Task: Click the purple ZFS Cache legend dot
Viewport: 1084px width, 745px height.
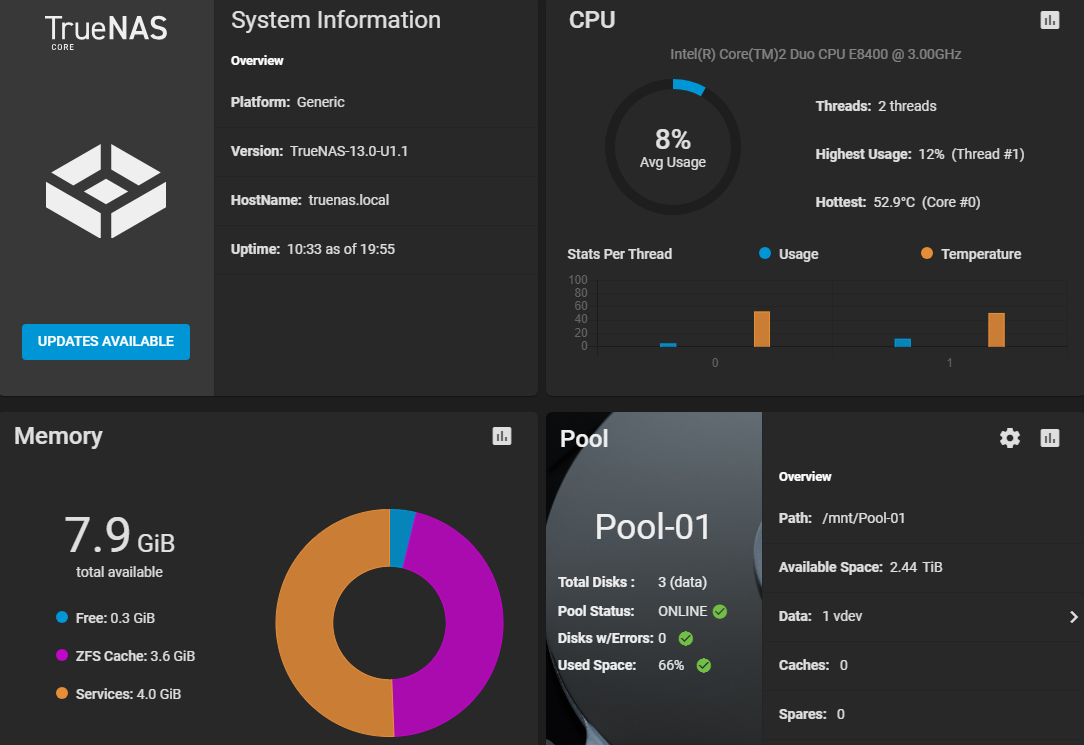Action: (62, 655)
